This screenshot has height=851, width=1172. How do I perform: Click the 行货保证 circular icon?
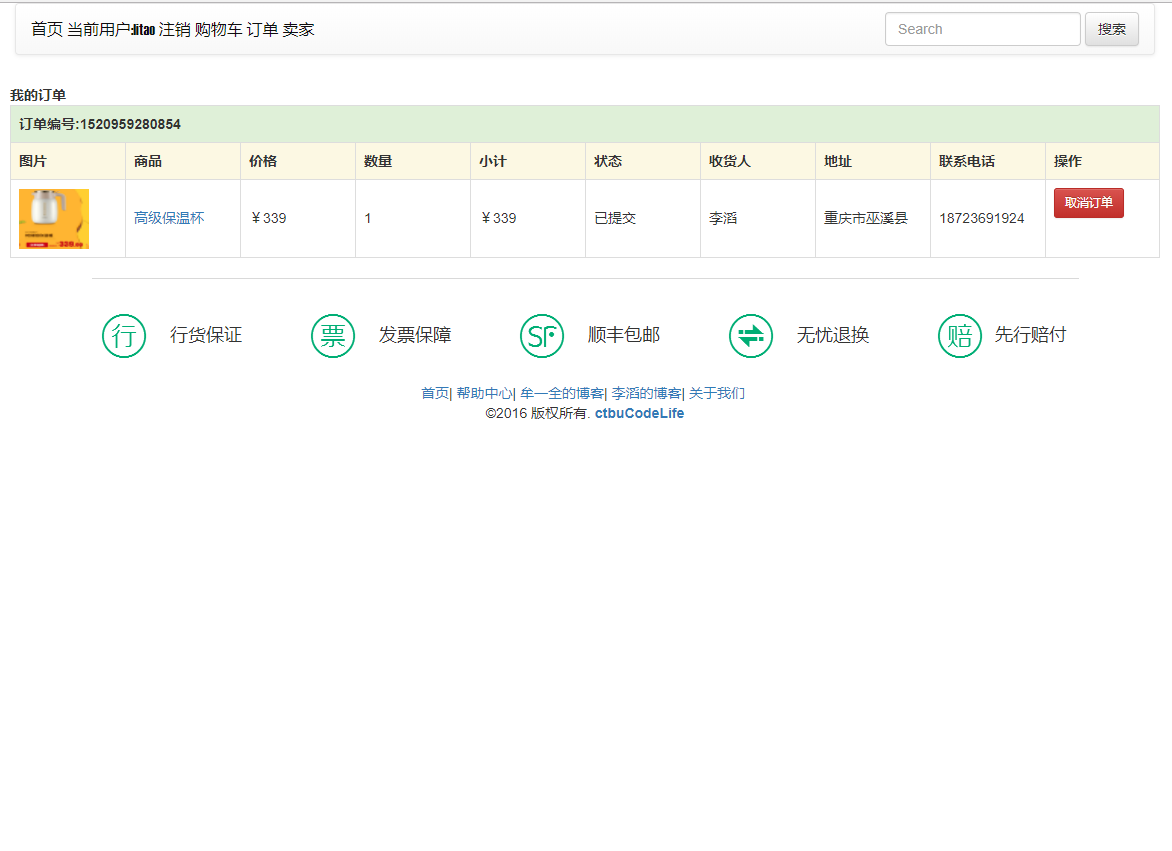click(124, 336)
